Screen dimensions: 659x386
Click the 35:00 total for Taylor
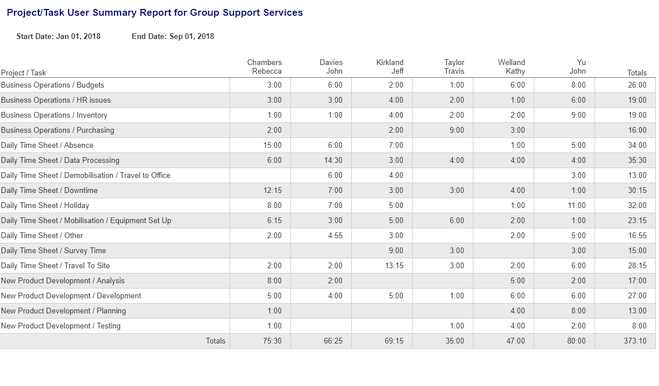click(x=455, y=341)
